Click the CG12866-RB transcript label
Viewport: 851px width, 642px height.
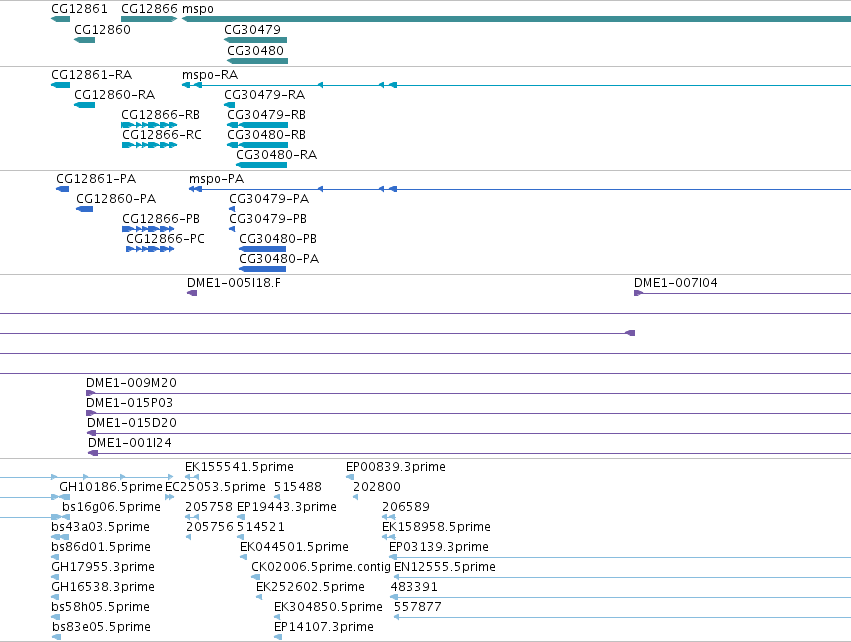(161, 115)
